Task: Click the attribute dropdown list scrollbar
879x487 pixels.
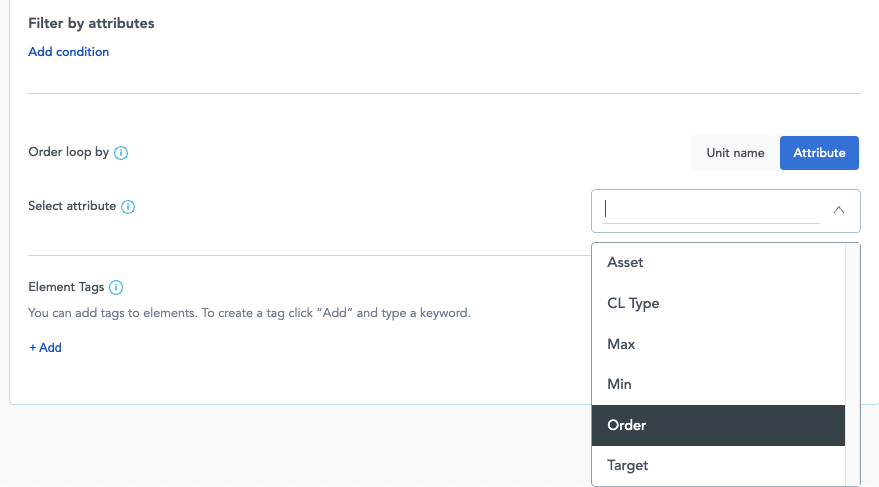Action: tap(852, 360)
